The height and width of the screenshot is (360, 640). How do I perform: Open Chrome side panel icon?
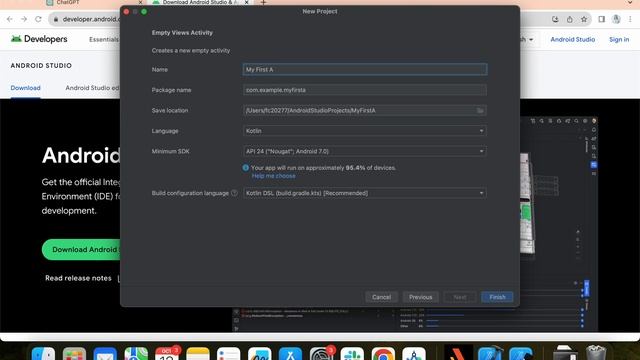(x=601, y=19)
